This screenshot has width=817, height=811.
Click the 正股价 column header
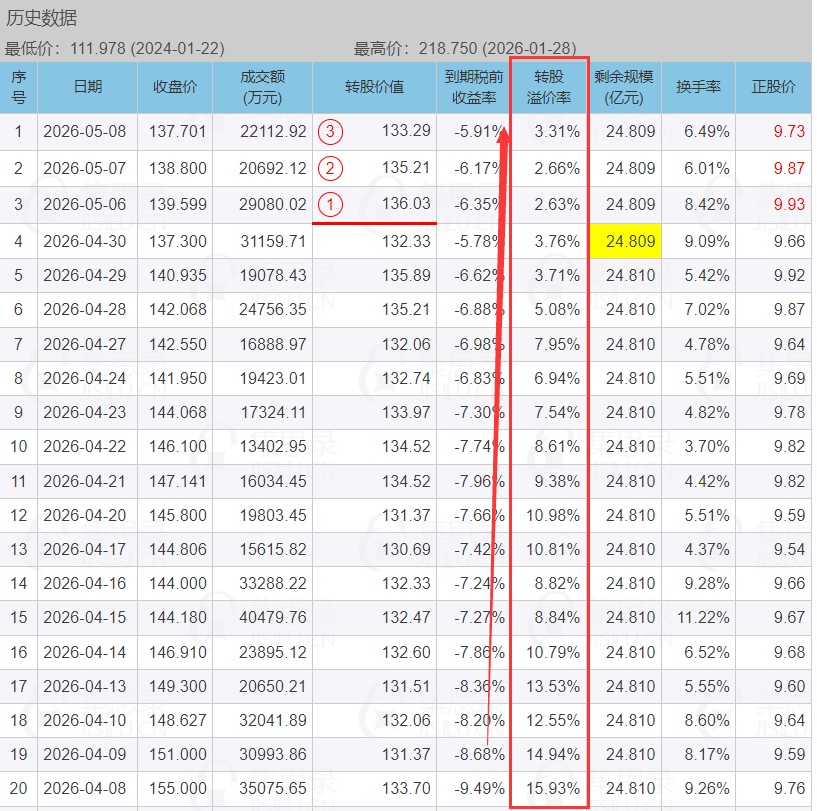click(x=773, y=87)
